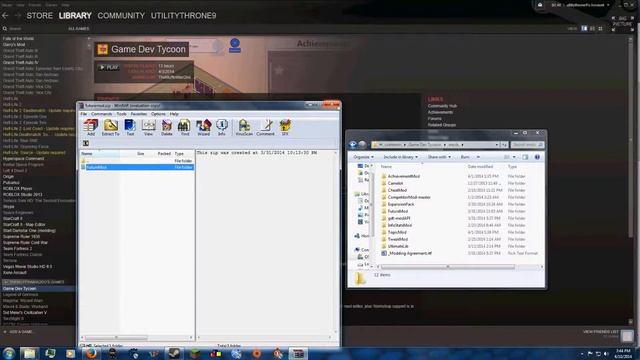Open the Steam STORE tab
Viewport: 640px width, 360px height.
(x=40, y=16)
